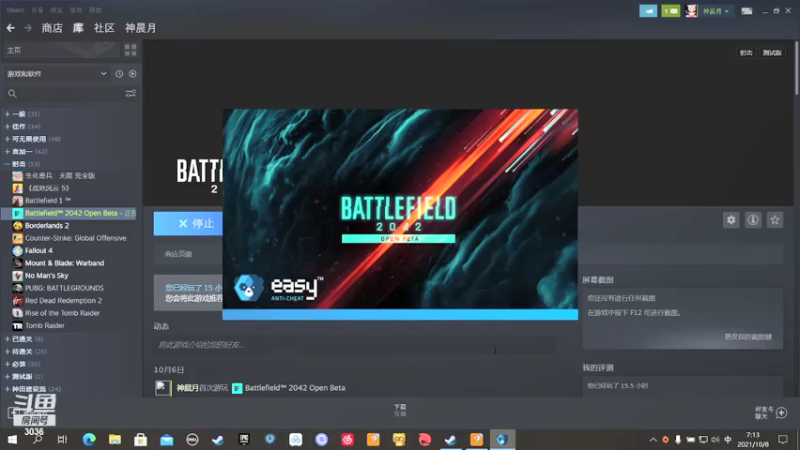This screenshot has height=450, width=800.
Task: Select Counter-Strike: Global Offensive
Action: tap(76, 238)
